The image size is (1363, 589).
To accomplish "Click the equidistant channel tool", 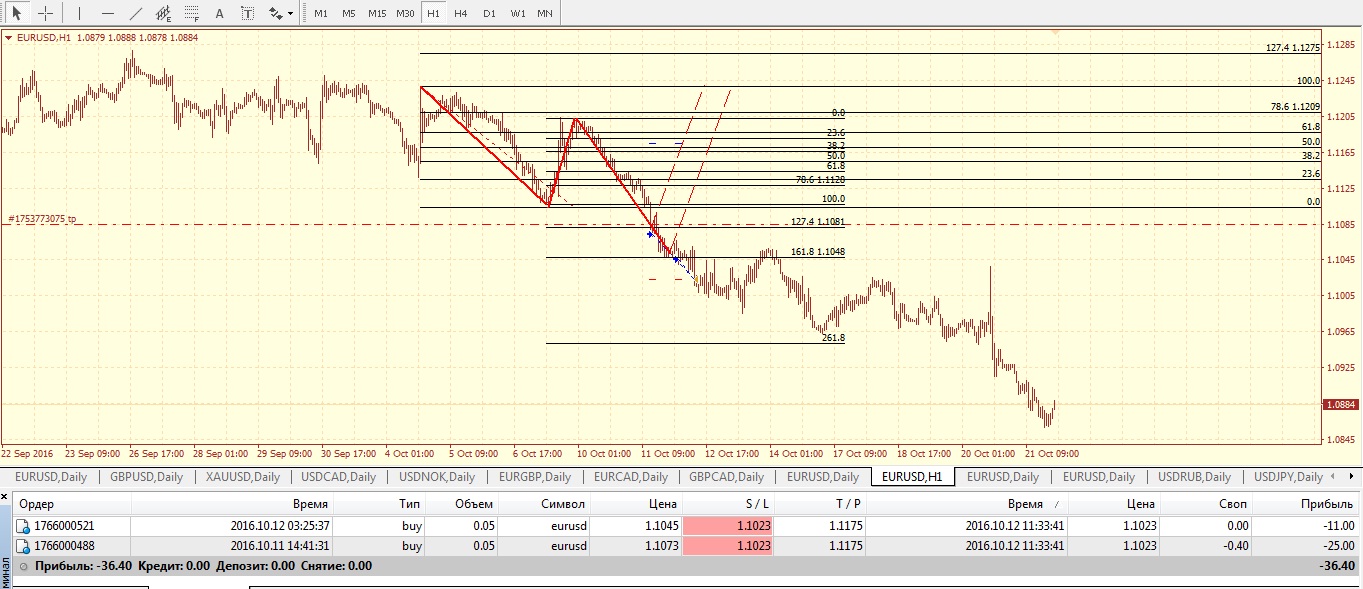I will [x=163, y=14].
